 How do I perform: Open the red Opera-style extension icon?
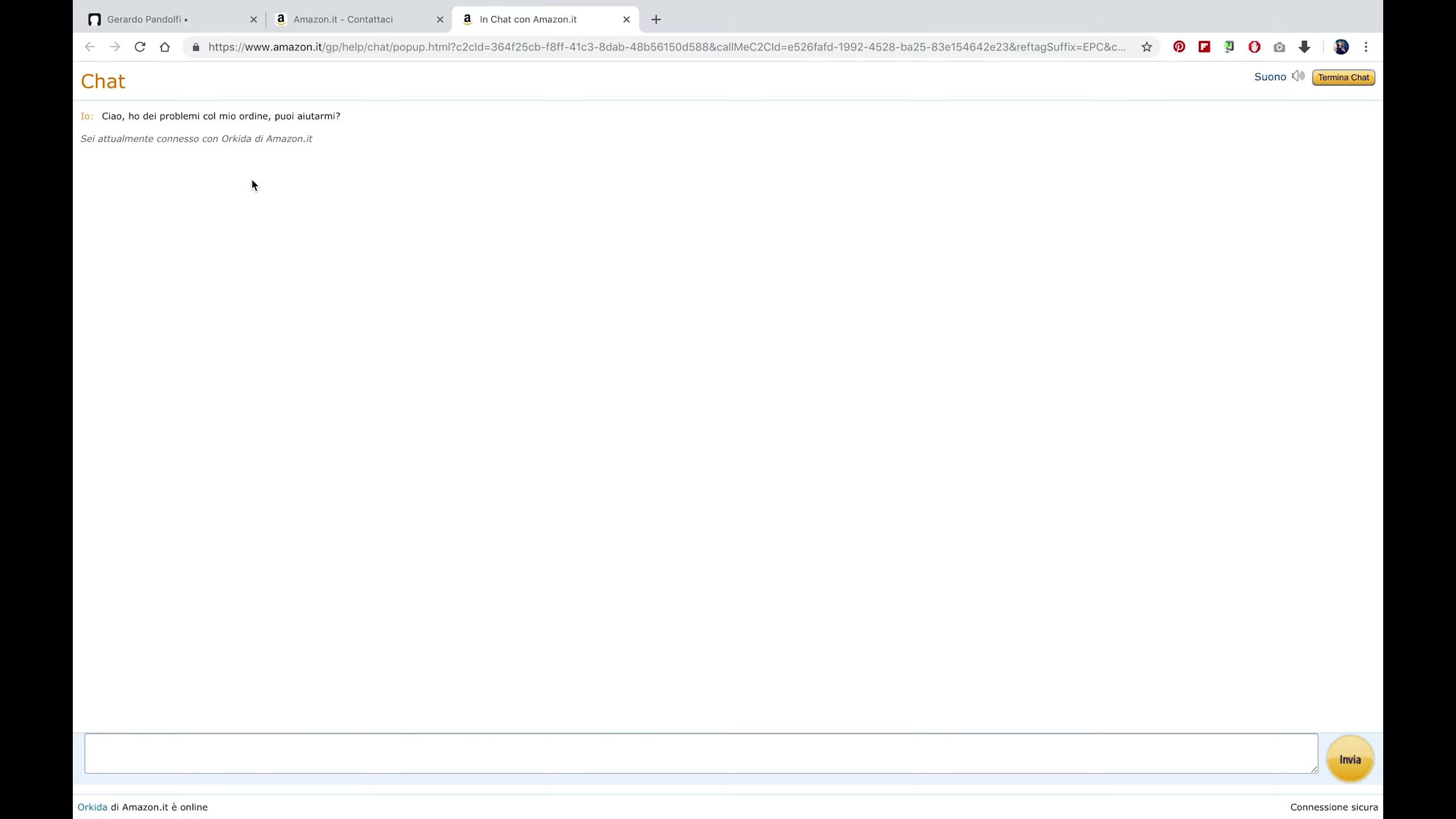coord(1254,47)
